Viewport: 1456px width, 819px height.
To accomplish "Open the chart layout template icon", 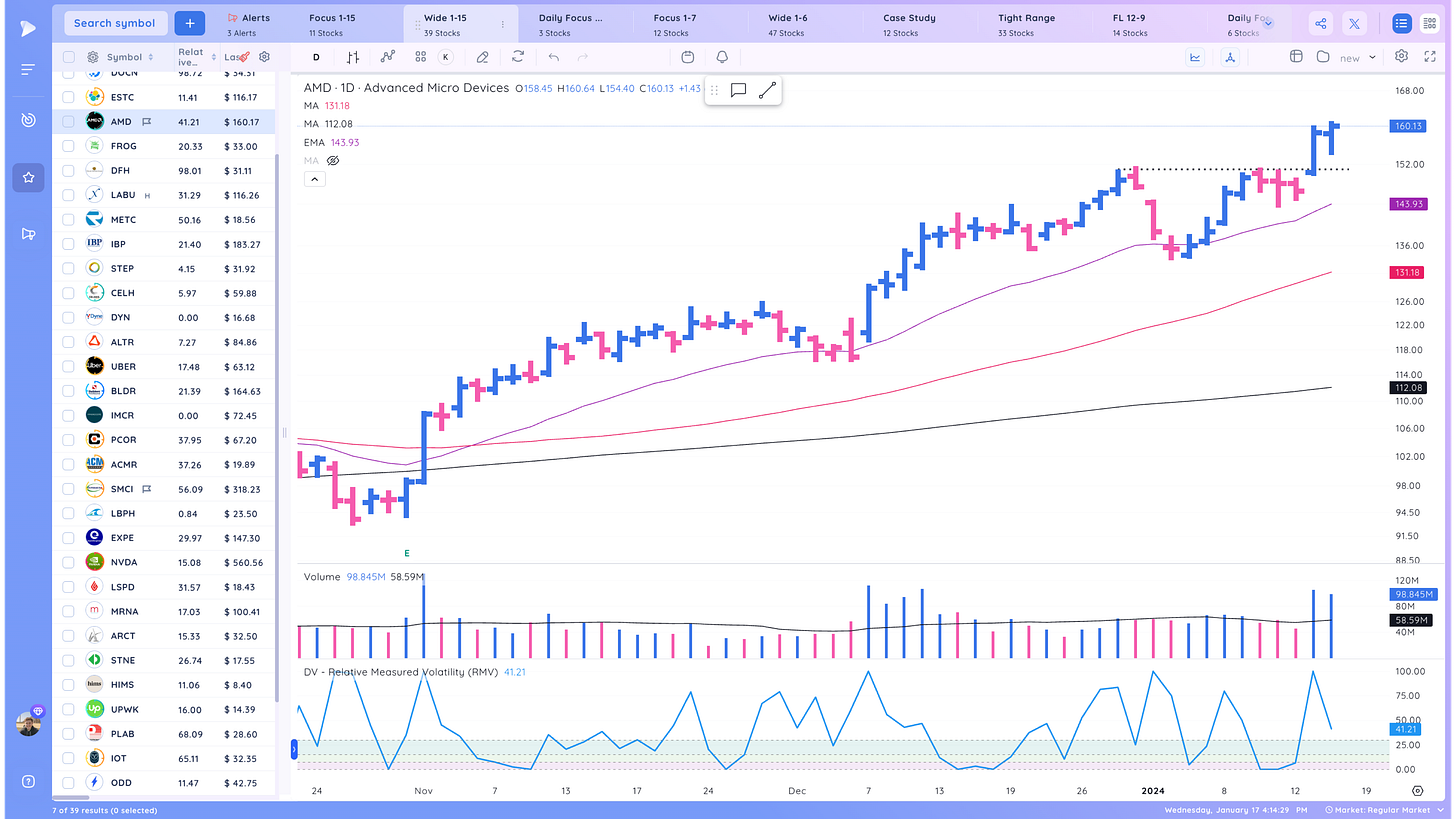I will point(1296,57).
